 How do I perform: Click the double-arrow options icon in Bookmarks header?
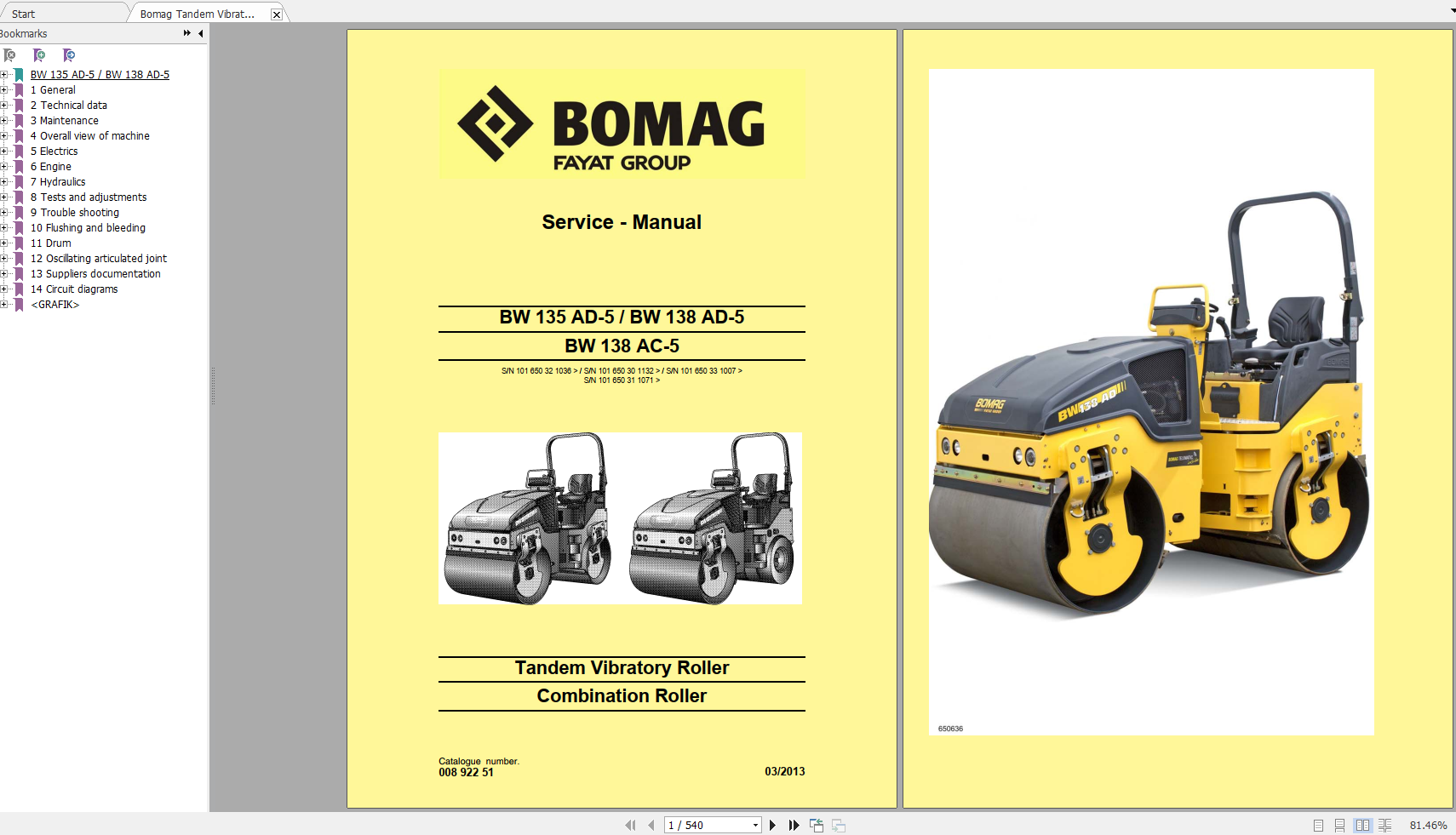point(187,33)
